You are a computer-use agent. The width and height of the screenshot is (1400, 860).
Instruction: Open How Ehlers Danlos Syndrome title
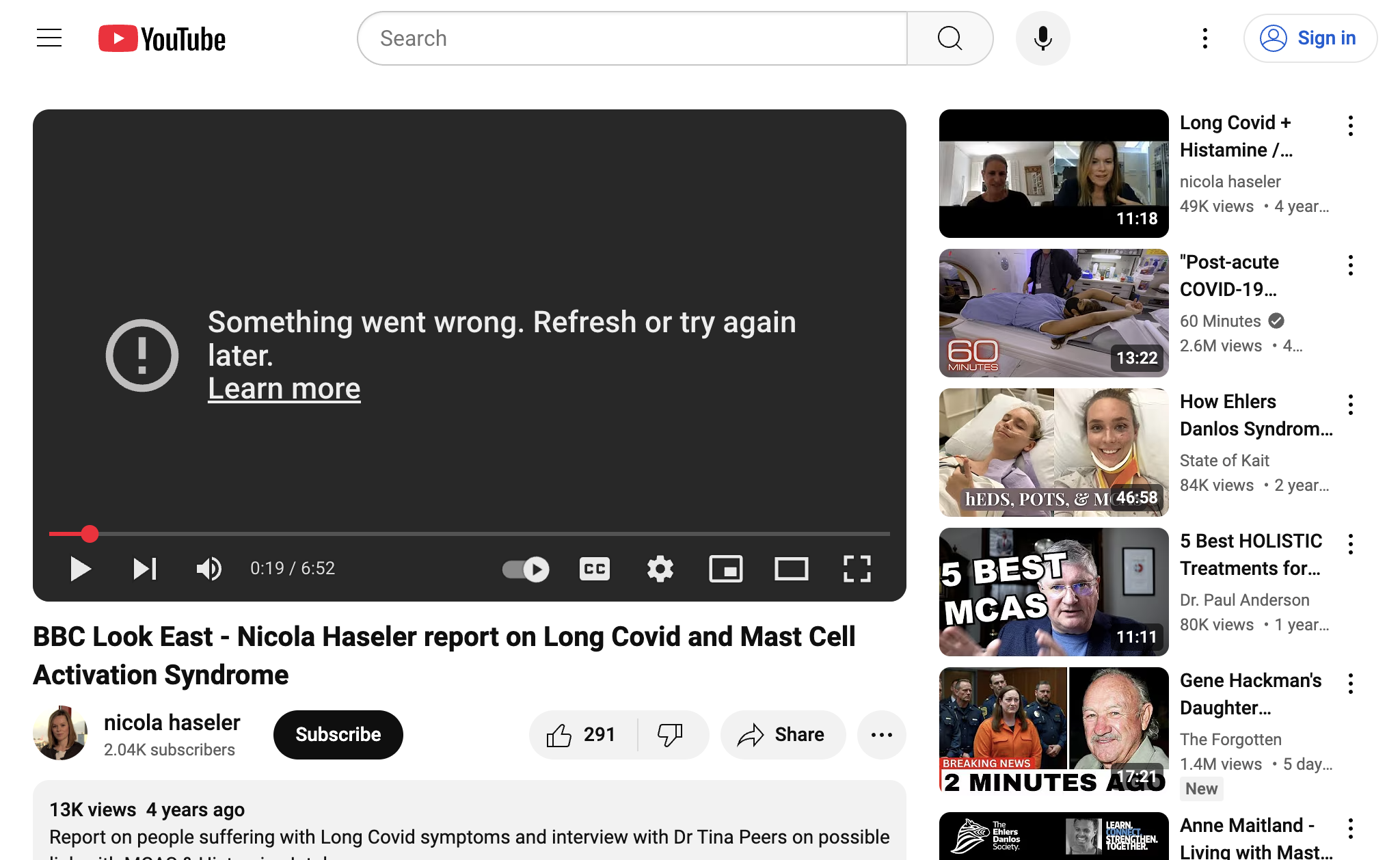click(x=1256, y=415)
